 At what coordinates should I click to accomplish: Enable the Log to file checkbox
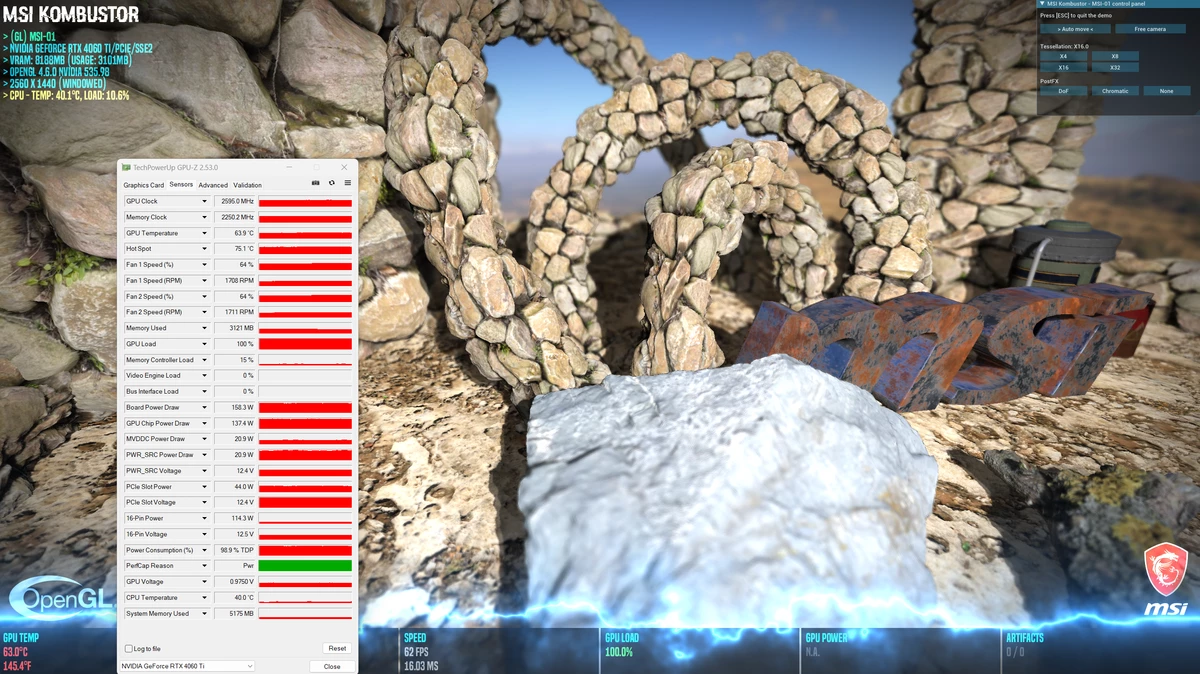128,648
